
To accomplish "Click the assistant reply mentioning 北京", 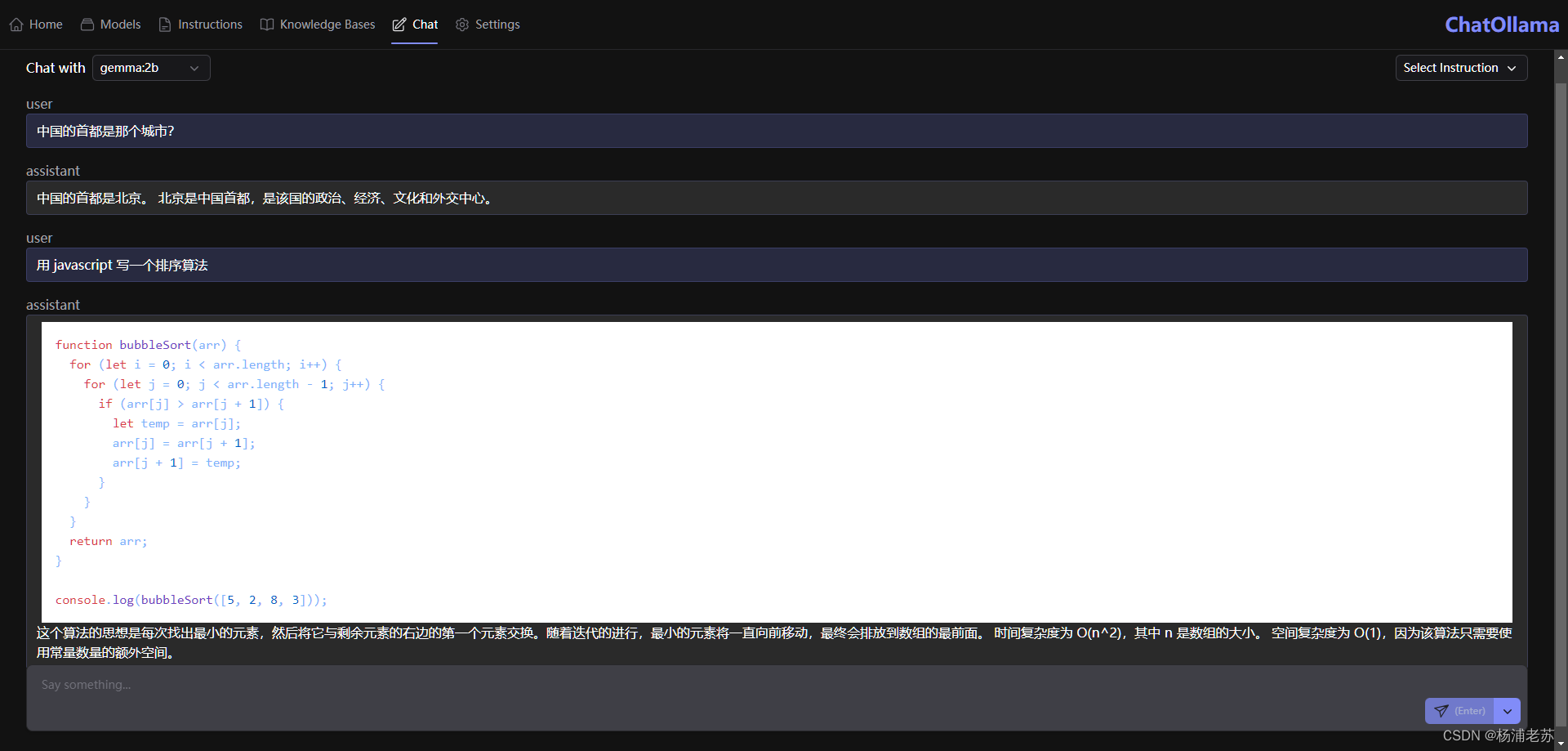I will point(777,198).
